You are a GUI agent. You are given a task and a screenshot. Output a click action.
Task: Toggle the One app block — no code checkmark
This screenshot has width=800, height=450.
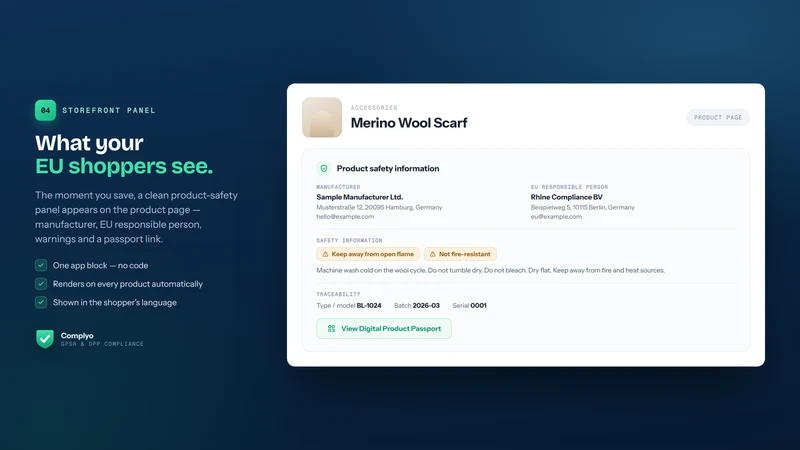41,265
